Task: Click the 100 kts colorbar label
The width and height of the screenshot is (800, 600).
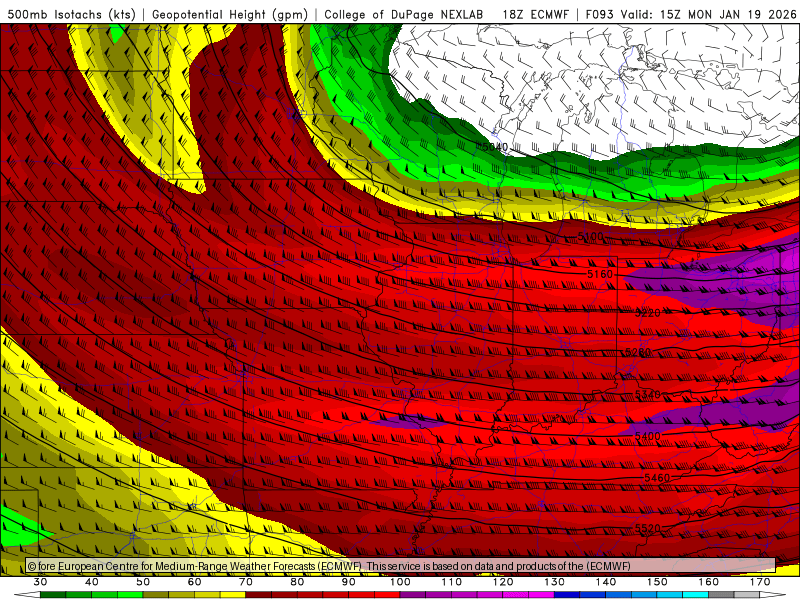Action: 400,582
